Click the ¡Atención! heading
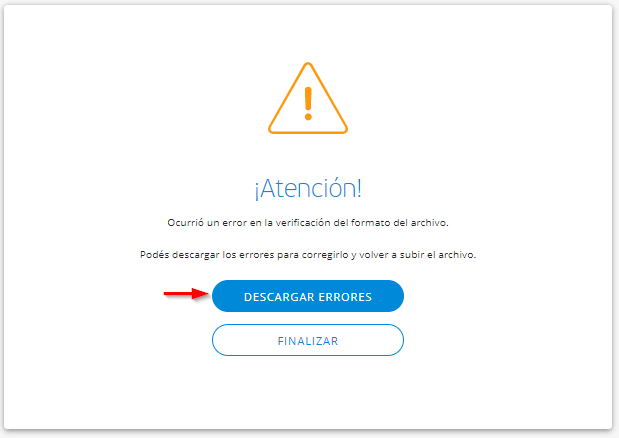619x438 pixels. (308, 189)
